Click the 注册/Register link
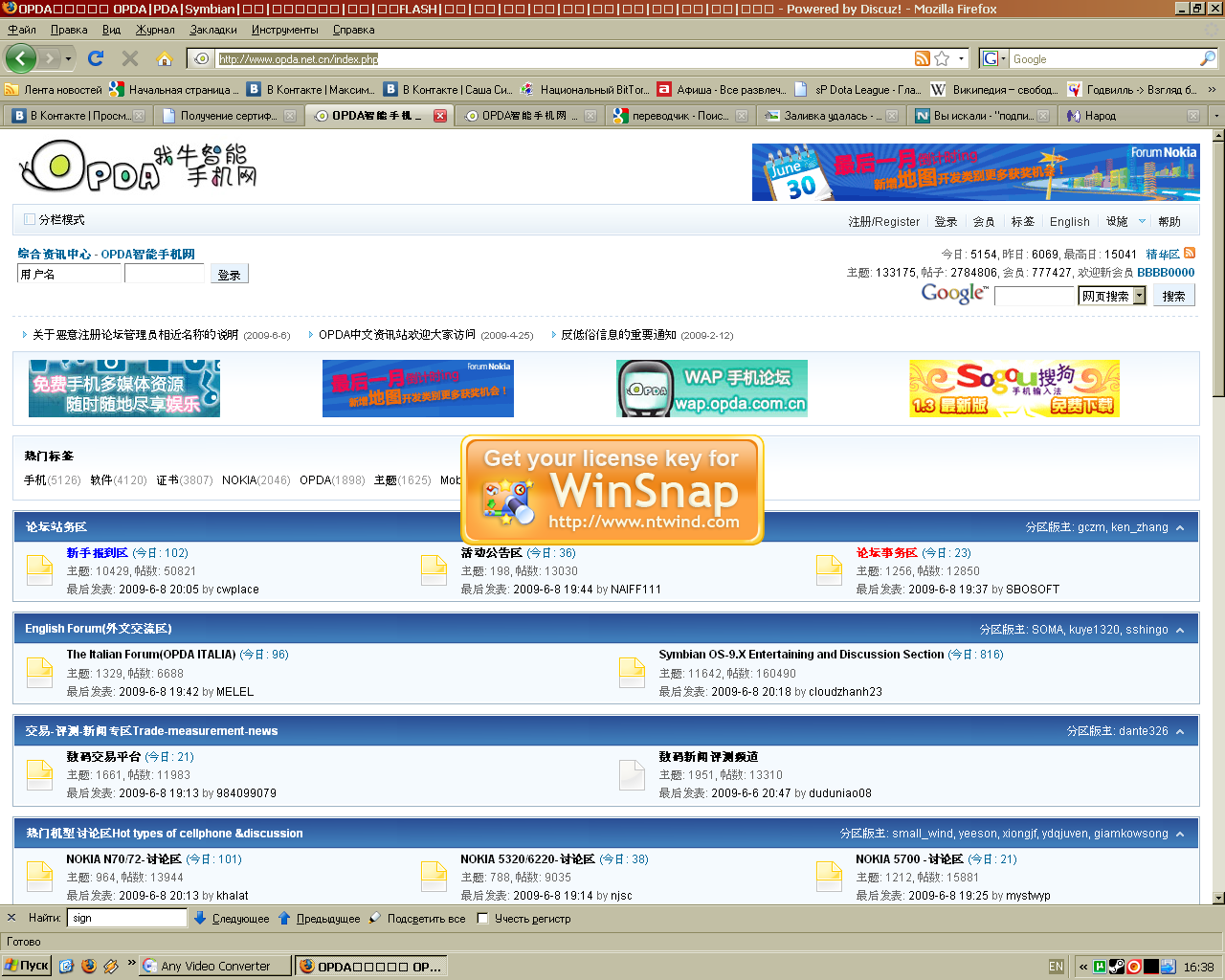The image size is (1225, 980). 883,221
